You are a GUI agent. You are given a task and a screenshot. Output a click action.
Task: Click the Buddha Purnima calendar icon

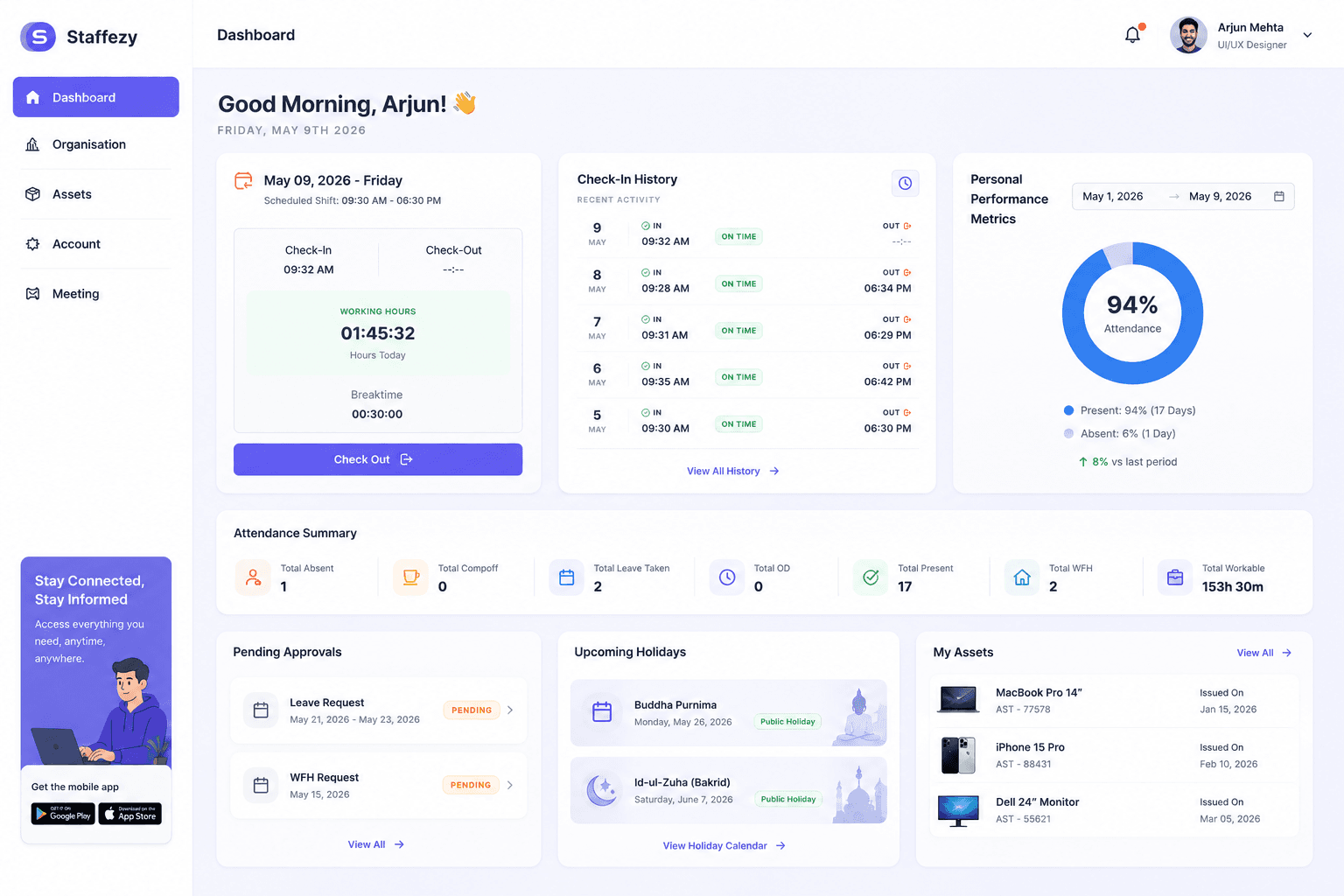click(x=602, y=712)
